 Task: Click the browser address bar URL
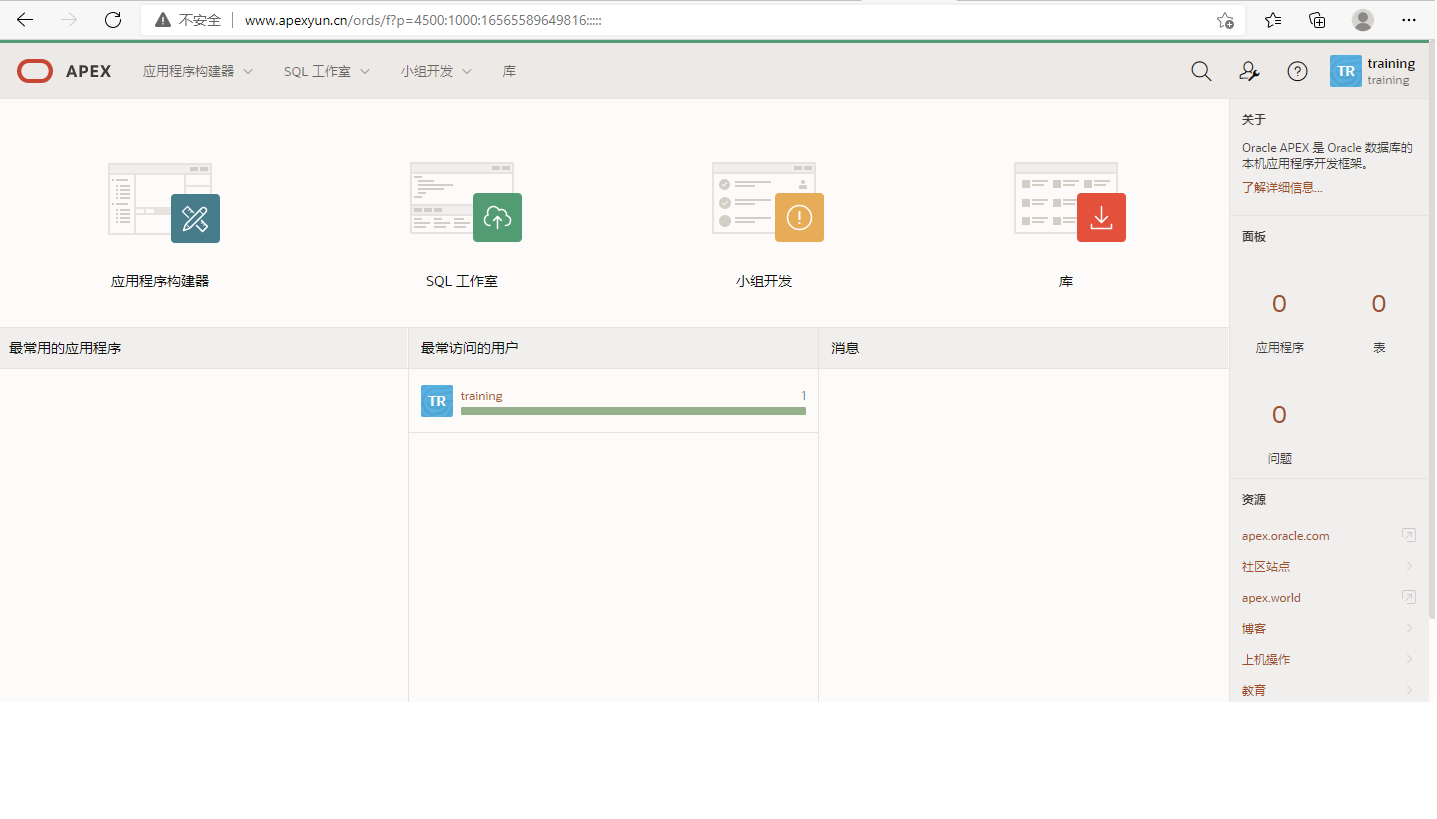pos(423,20)
